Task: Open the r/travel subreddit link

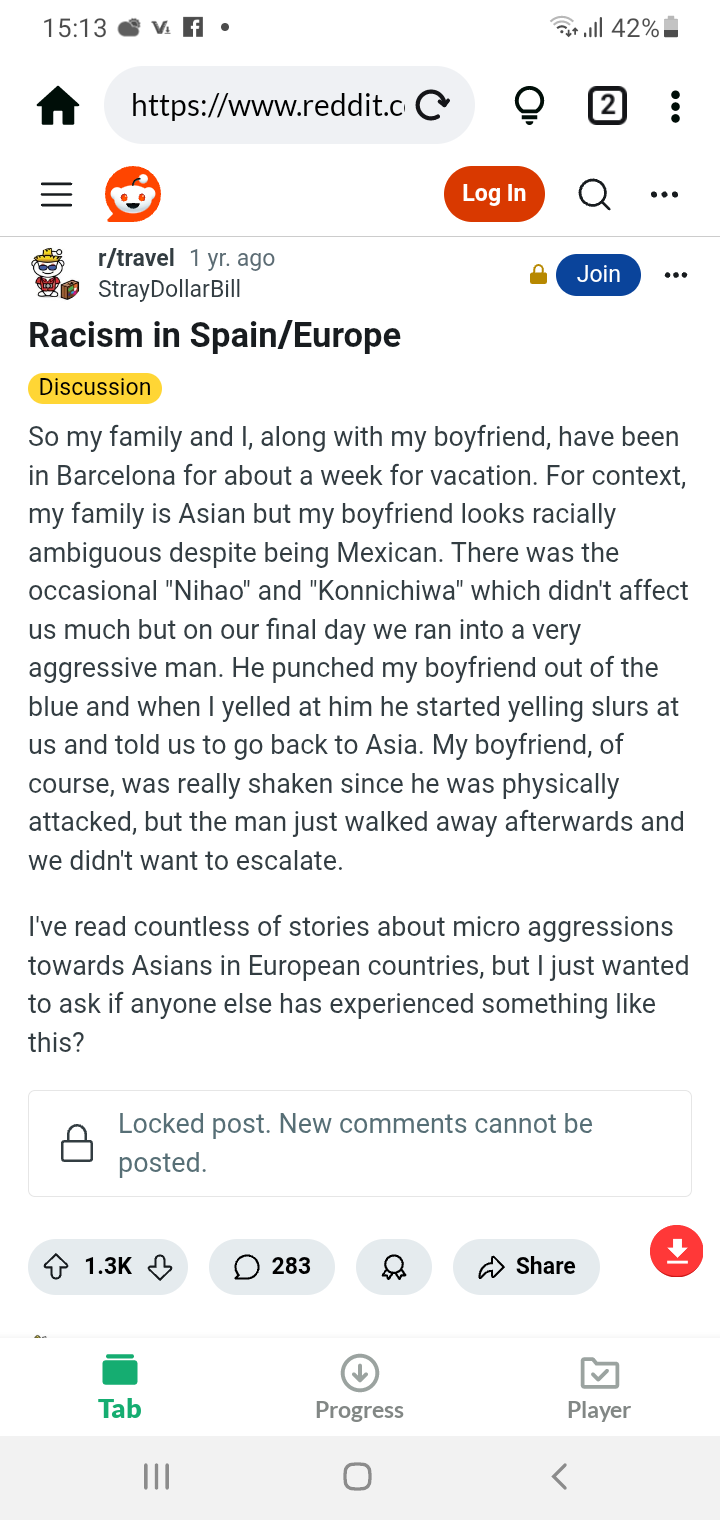Action: click(x=136, y=258)
